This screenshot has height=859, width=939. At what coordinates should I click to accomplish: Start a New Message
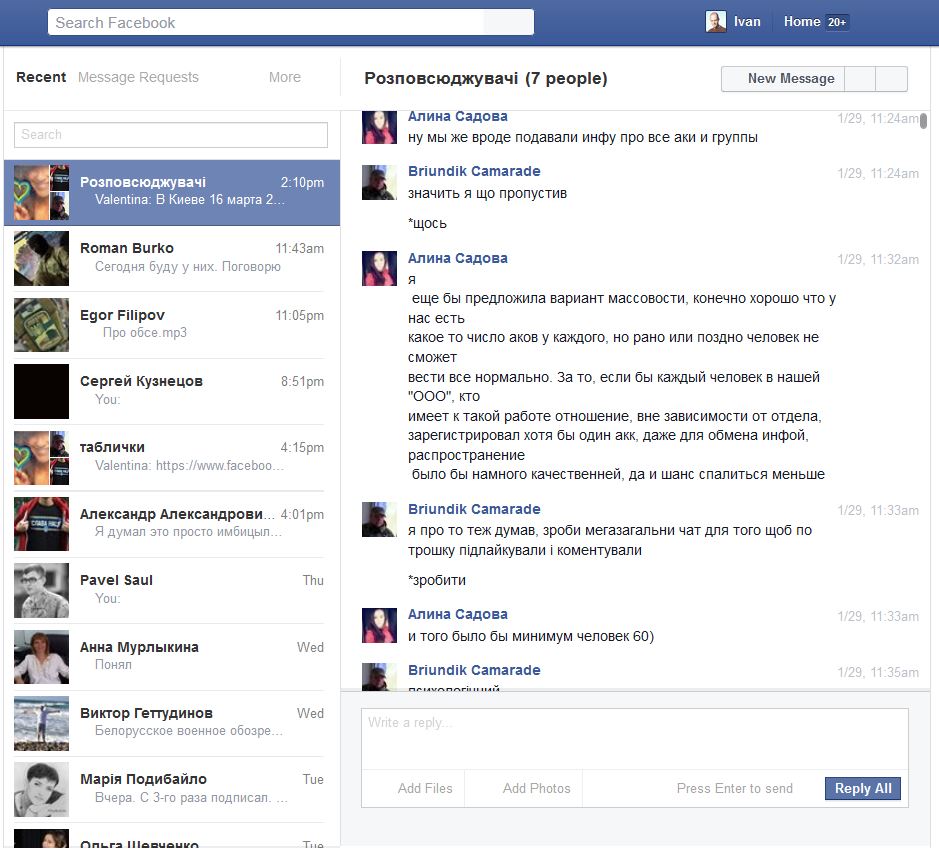pos(790,79)
